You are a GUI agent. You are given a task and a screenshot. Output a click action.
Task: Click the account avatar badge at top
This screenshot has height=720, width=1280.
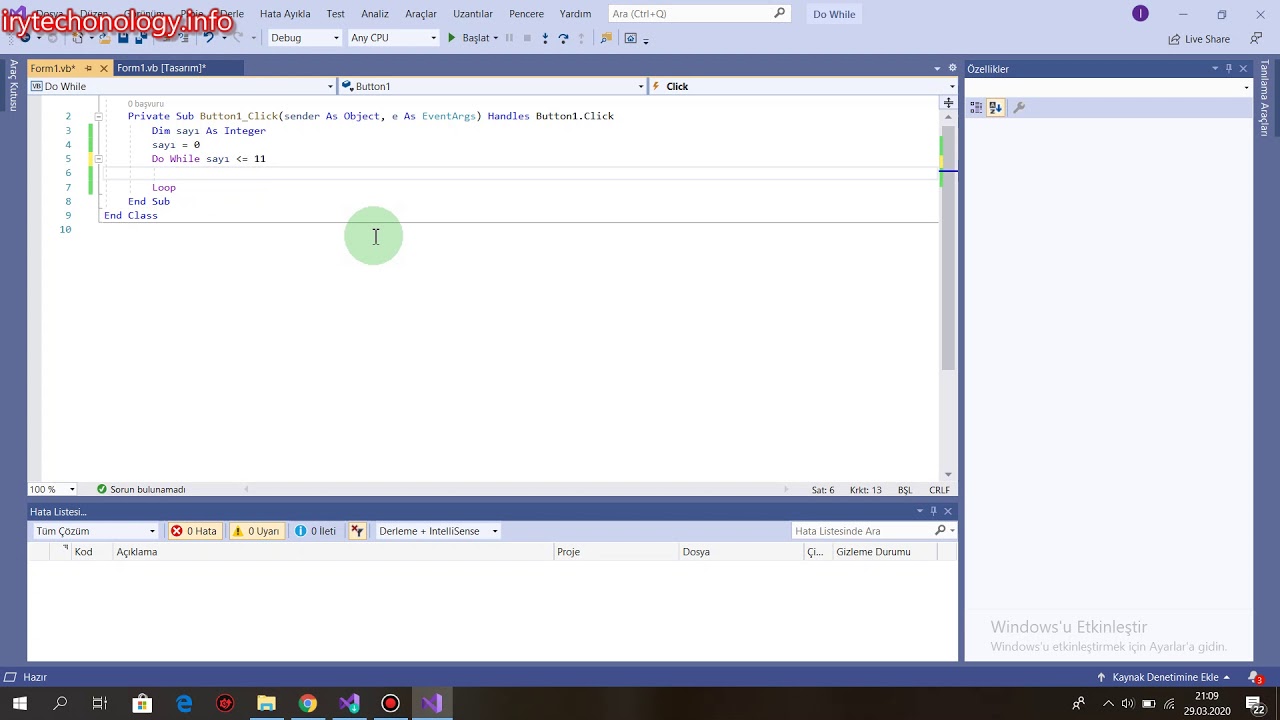(x=1140, y=13)
